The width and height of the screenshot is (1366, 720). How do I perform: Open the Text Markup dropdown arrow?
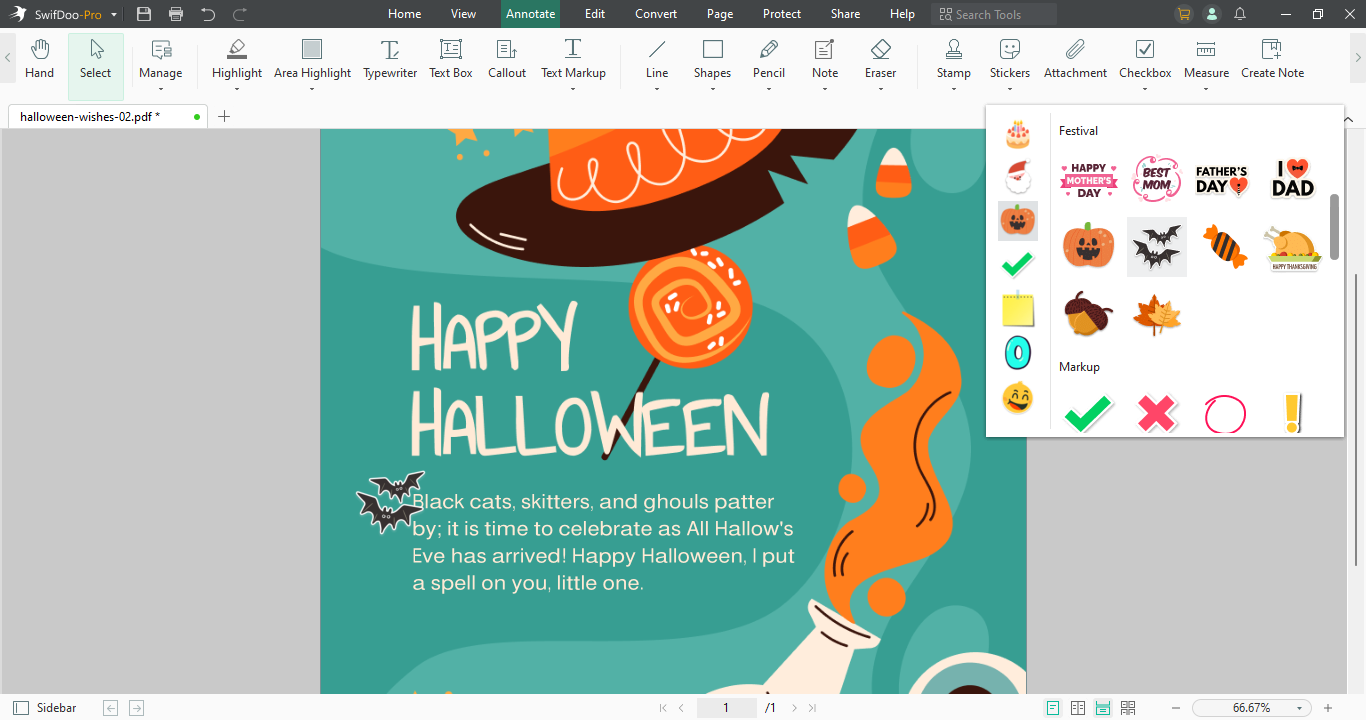(573, 89)
